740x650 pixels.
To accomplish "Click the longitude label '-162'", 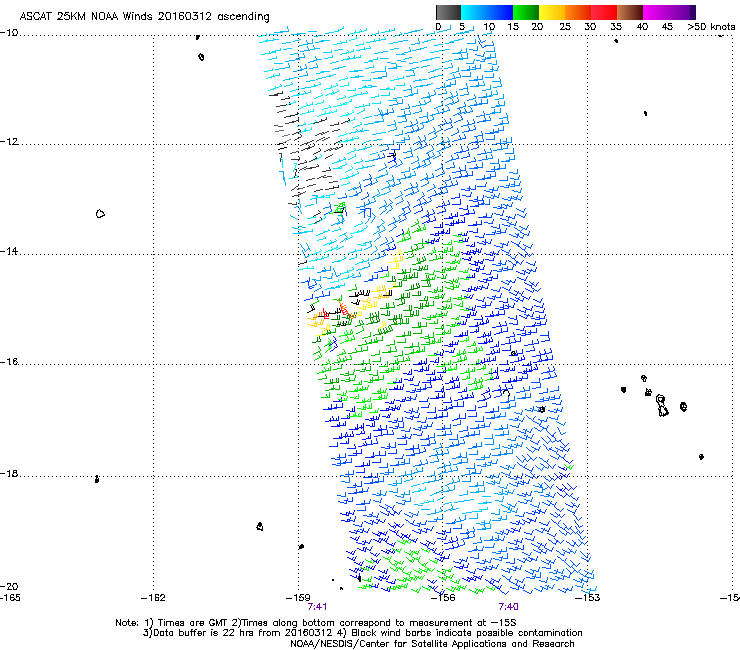I will point(153,598).
